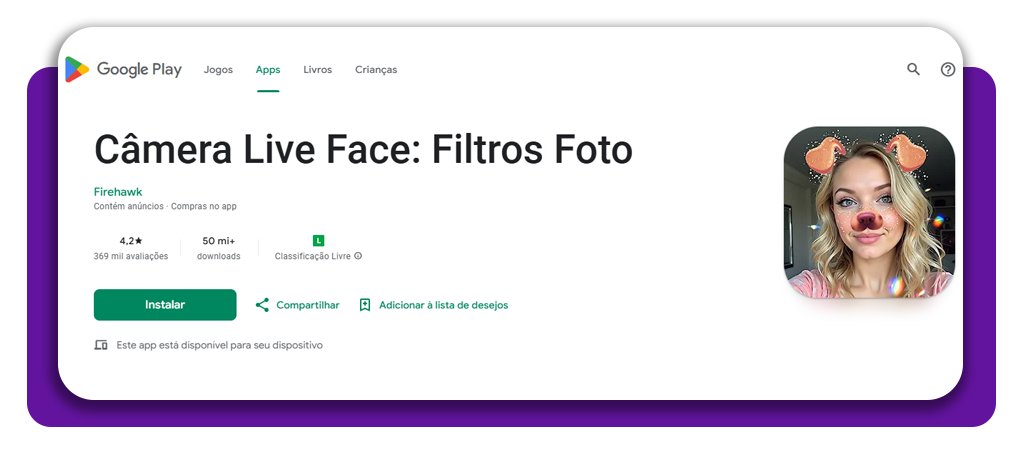Click the Câmera Live Face title
This screenshot has width=1024, height=451.
coord(363,149)
